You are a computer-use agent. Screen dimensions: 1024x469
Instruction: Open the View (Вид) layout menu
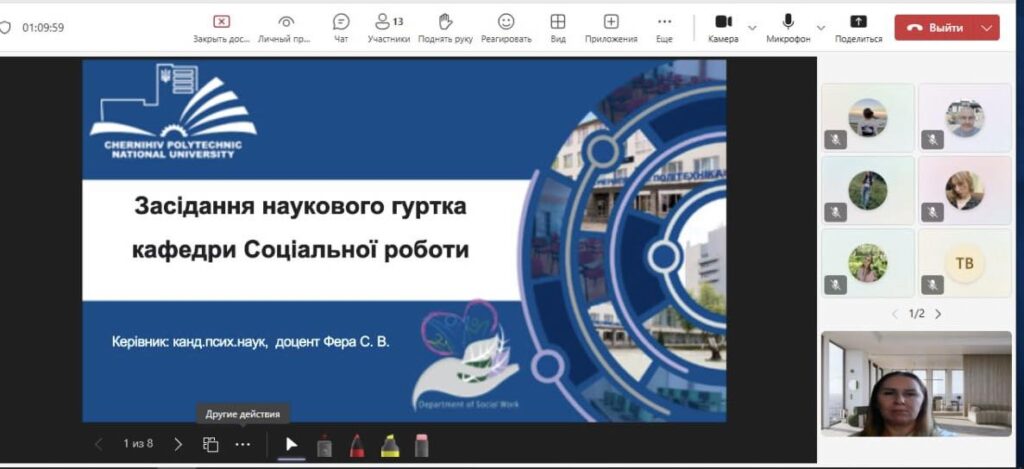pos(558,26)
